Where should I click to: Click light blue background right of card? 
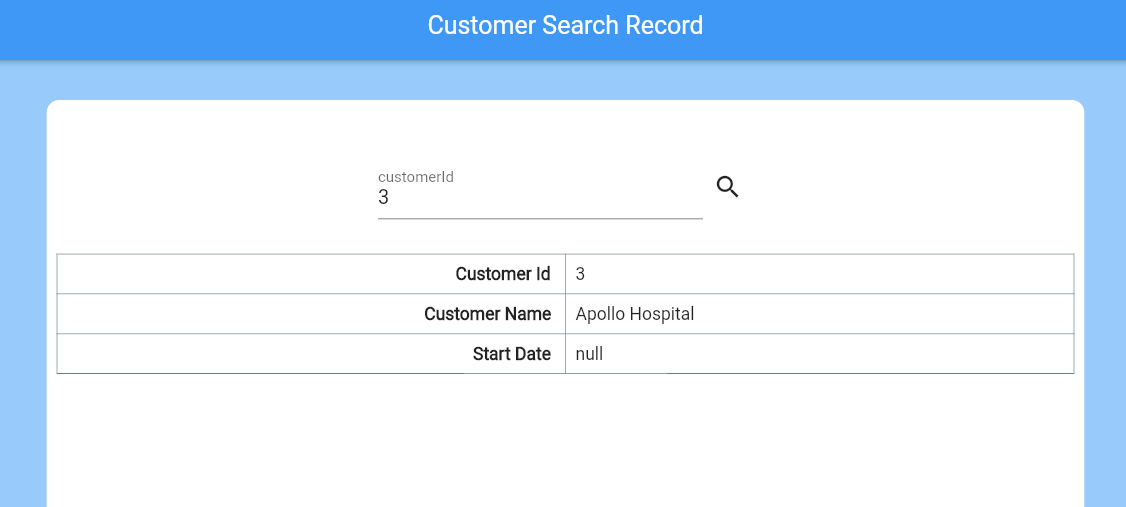point(1105,300)
